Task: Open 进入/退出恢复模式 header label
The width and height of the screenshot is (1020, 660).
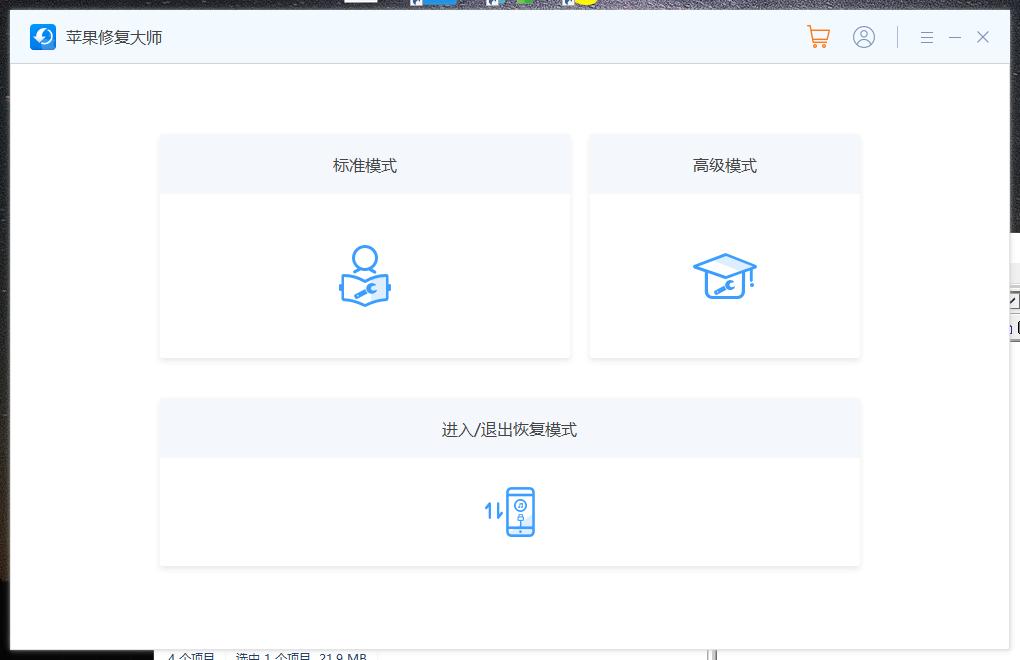Action: [509, 430]
